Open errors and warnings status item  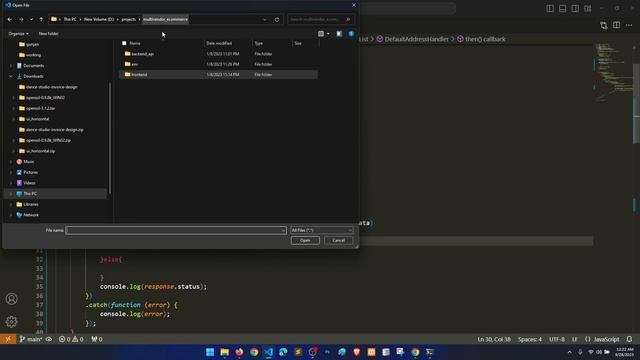71,339
